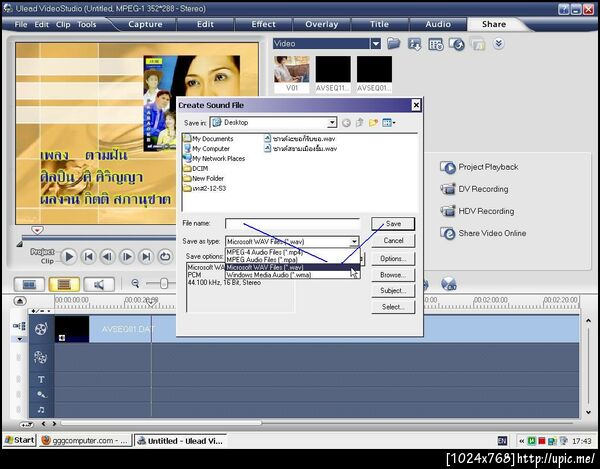Switch to the Audio step tab
Image resolution: width=600 pixels, height=469 pixels.
(438, 24)
